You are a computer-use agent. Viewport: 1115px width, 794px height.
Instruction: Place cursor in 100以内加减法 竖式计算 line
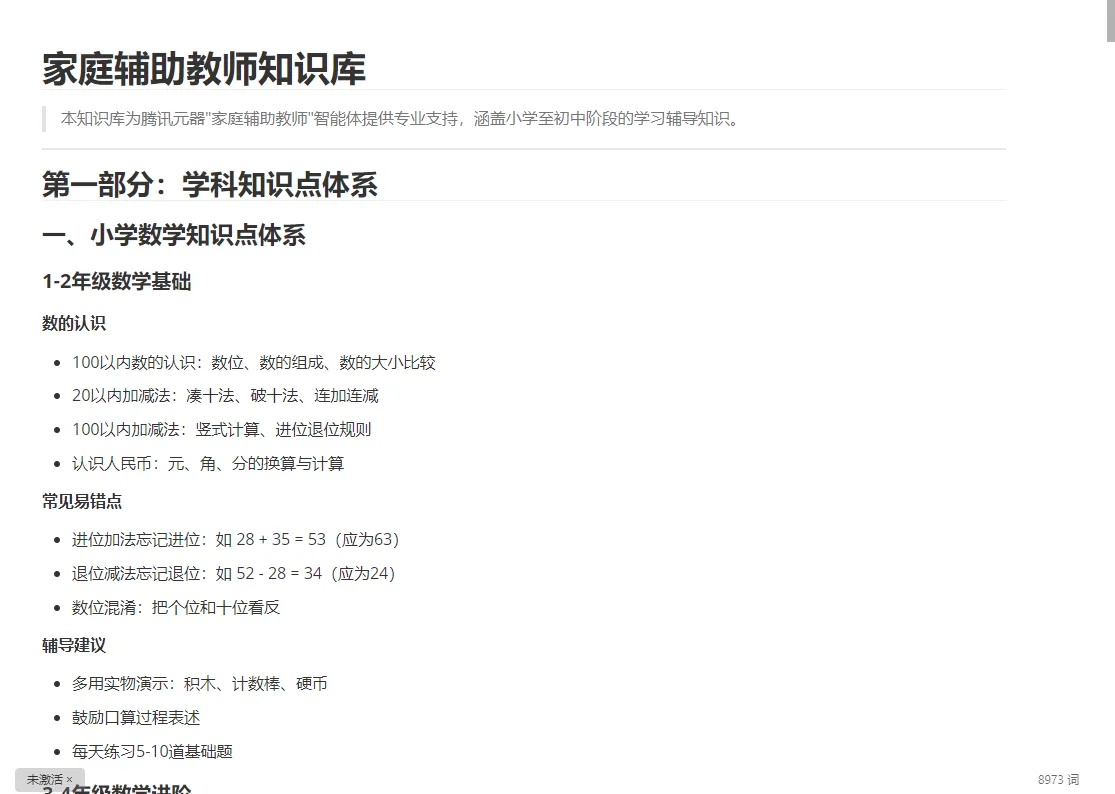[221, 430]
